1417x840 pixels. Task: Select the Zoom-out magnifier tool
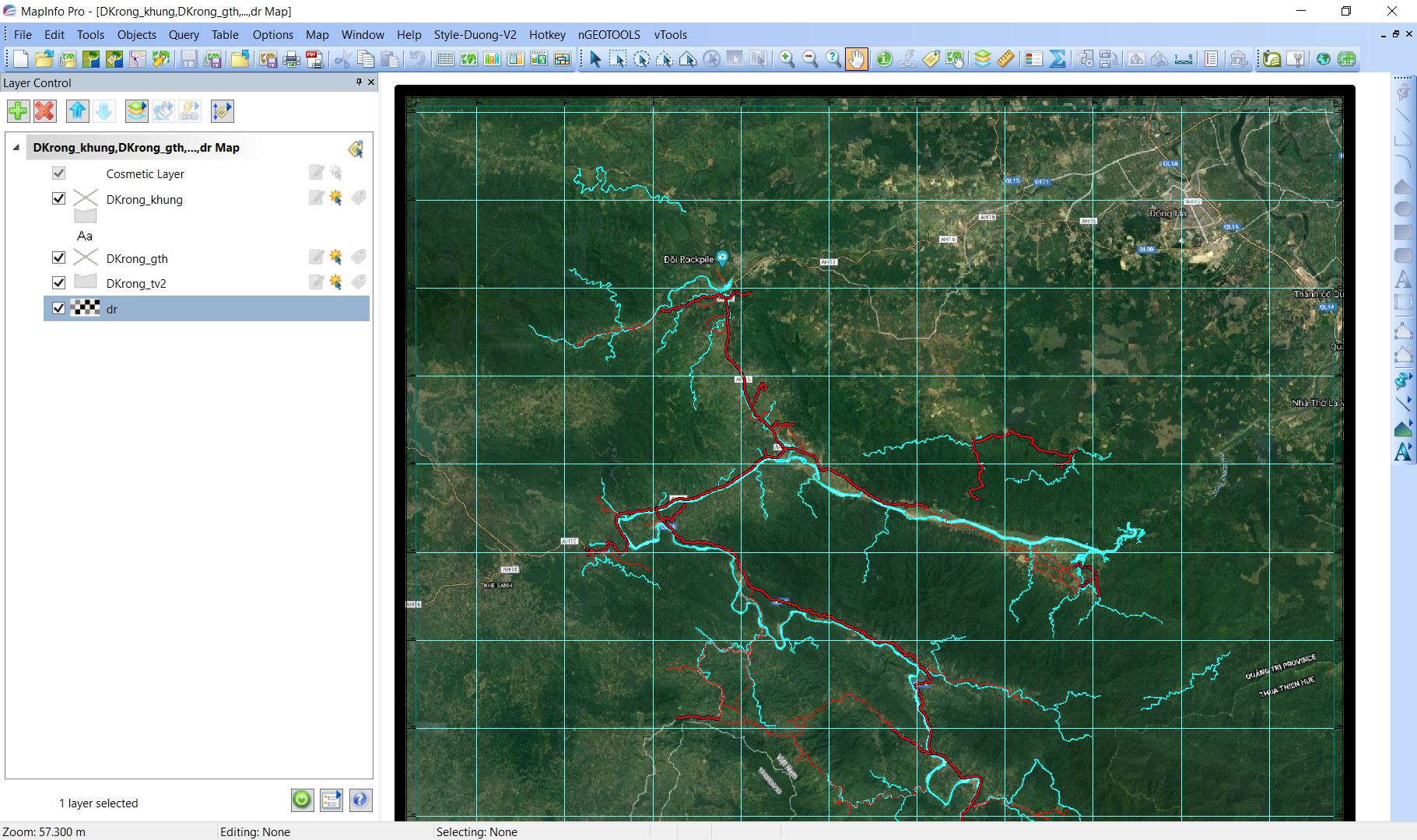tap(810, 59)
